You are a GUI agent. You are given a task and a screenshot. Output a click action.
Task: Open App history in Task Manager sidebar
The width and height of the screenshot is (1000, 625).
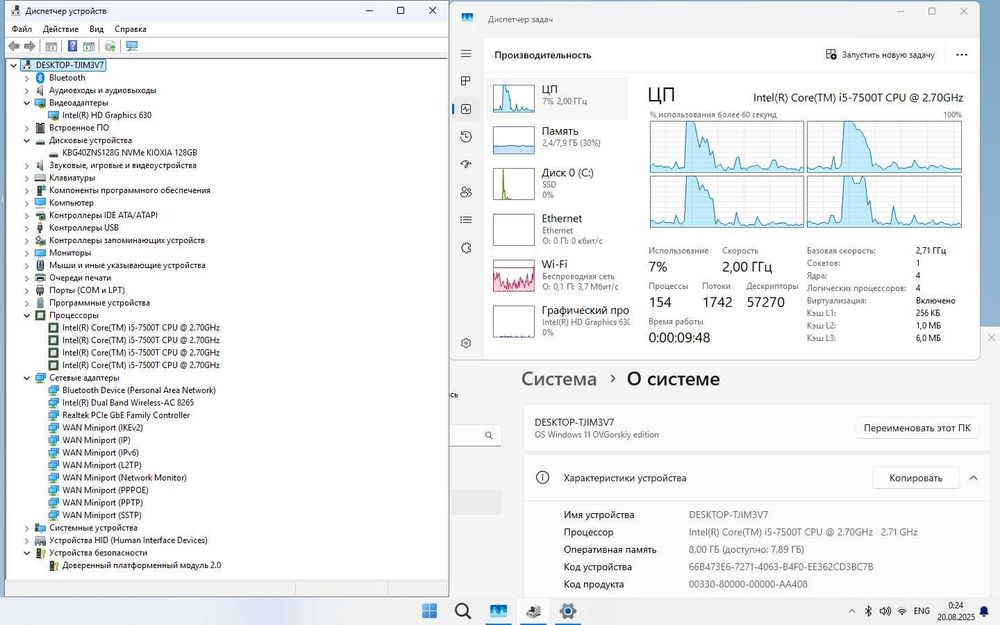tap(466, 136)
